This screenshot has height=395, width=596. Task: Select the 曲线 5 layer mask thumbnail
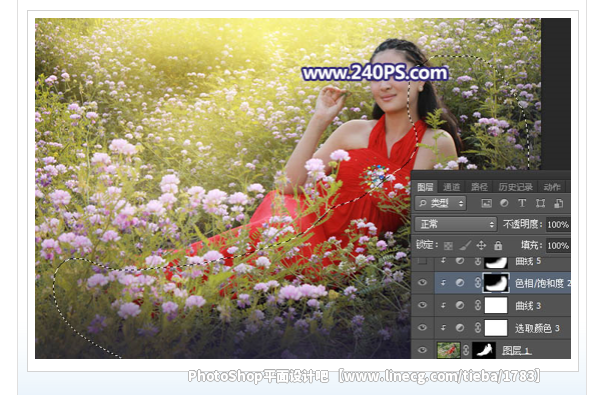(x=496, y=262)
